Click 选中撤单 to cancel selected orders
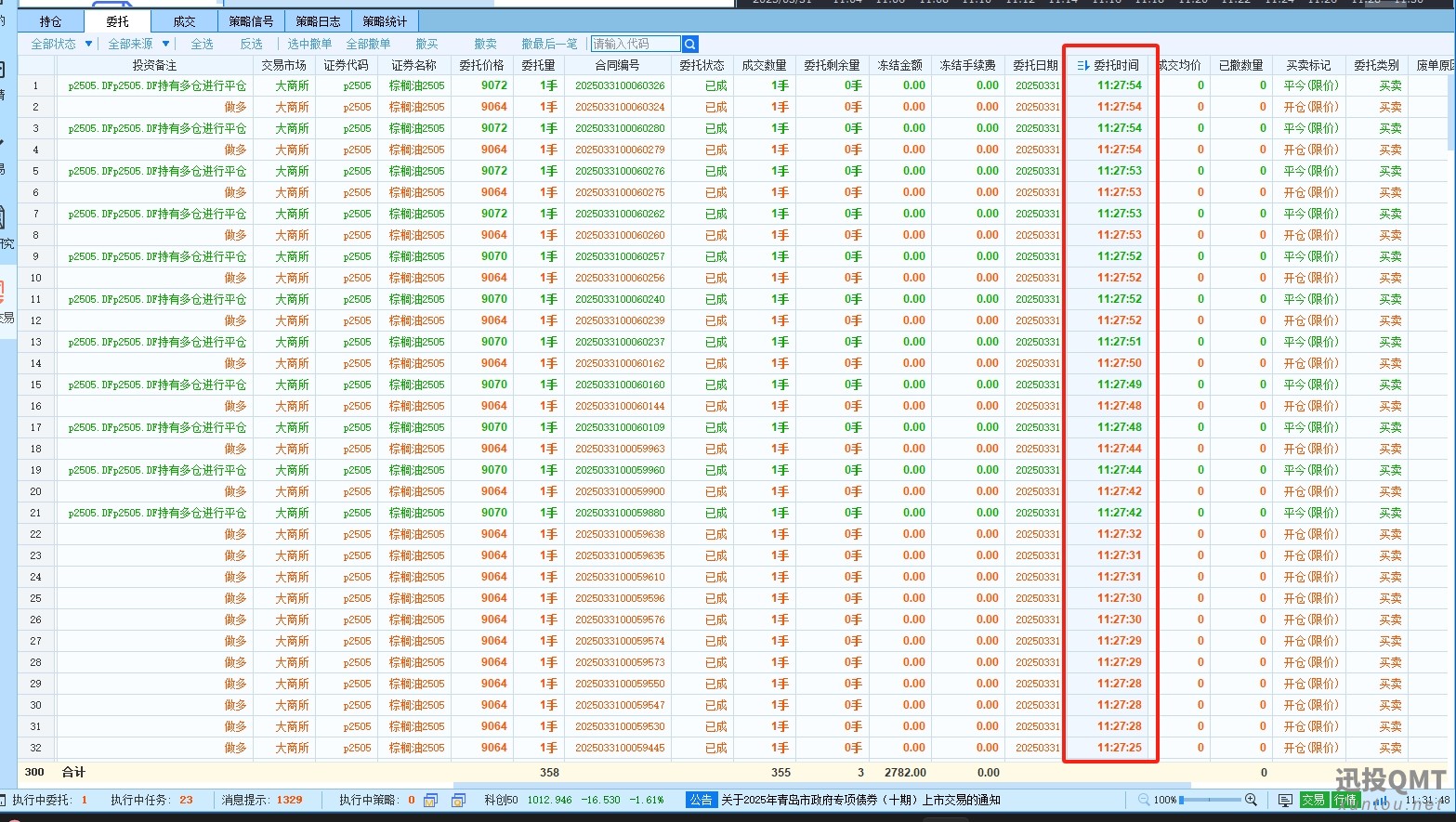The image size is (1456, 822). coord(309,44)
